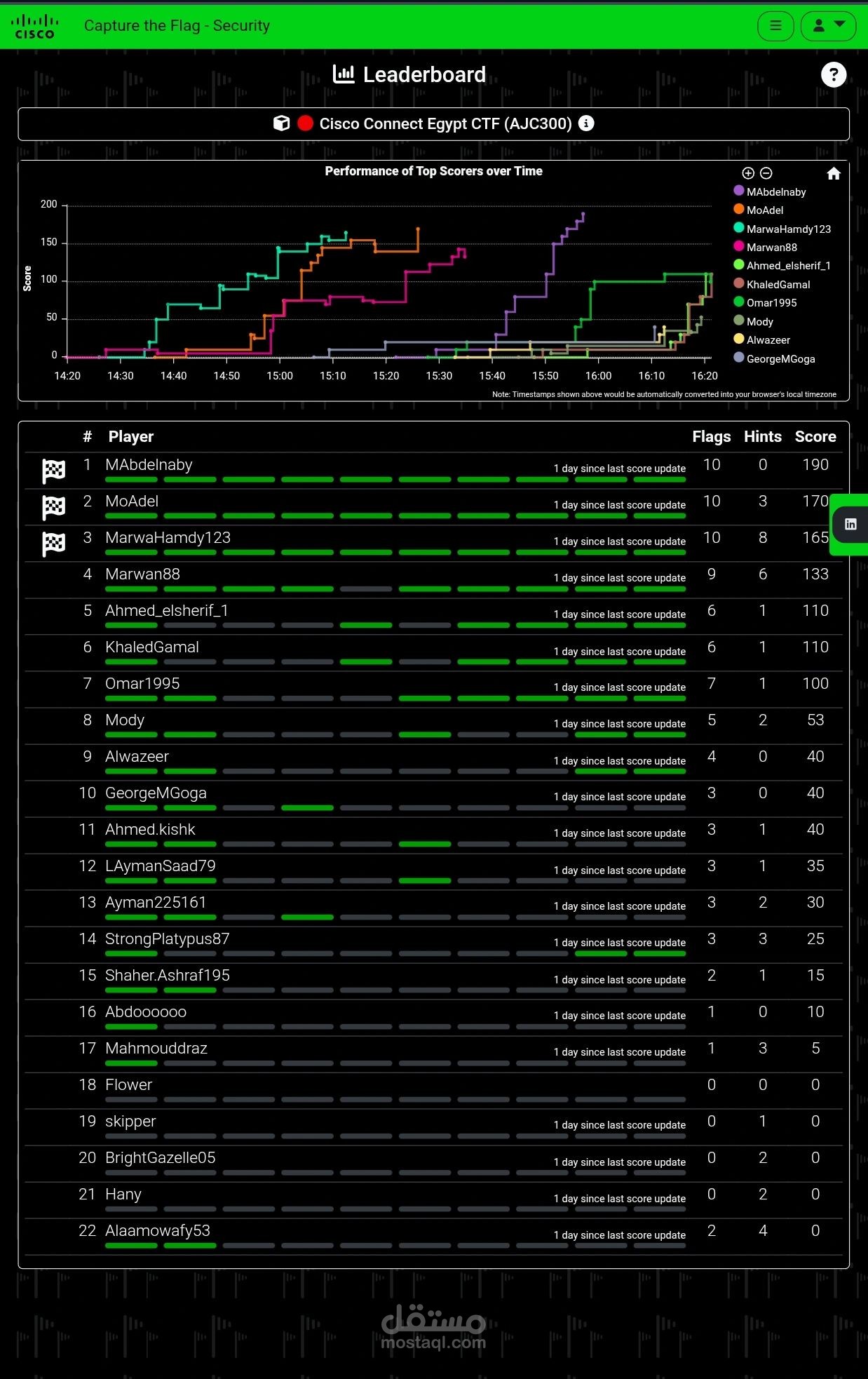Click the Capture the Flag - Security title
Screen dimensions: 868x1379
[177, 26]
